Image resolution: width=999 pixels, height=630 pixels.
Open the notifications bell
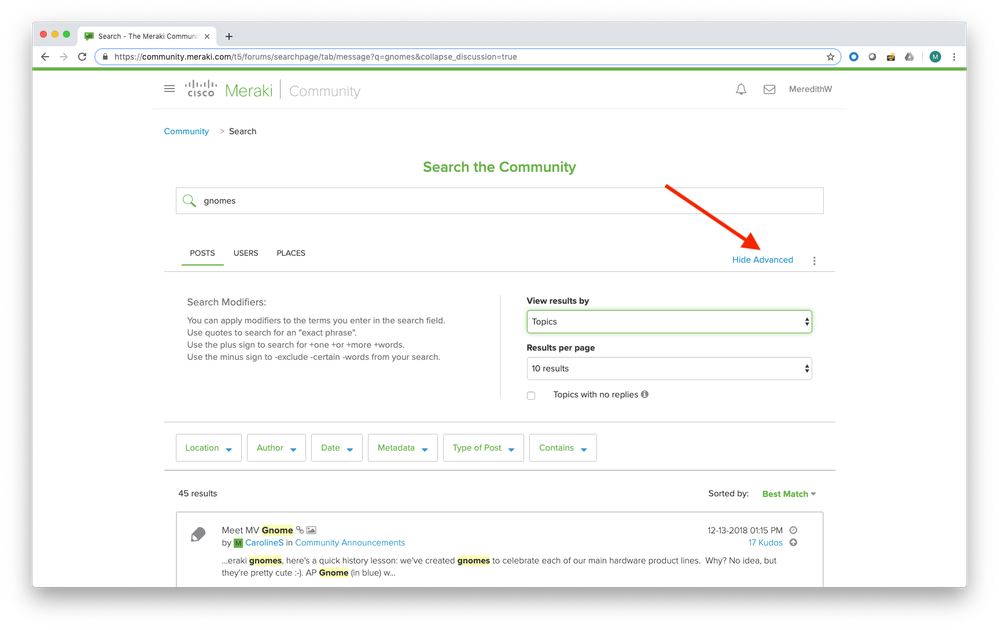click(x=741, y=89)
